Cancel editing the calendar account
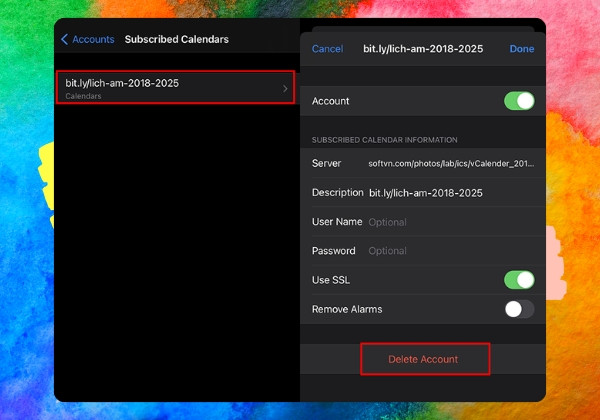The height and width of the screenshot is (420, 600). tap(327, 49)
